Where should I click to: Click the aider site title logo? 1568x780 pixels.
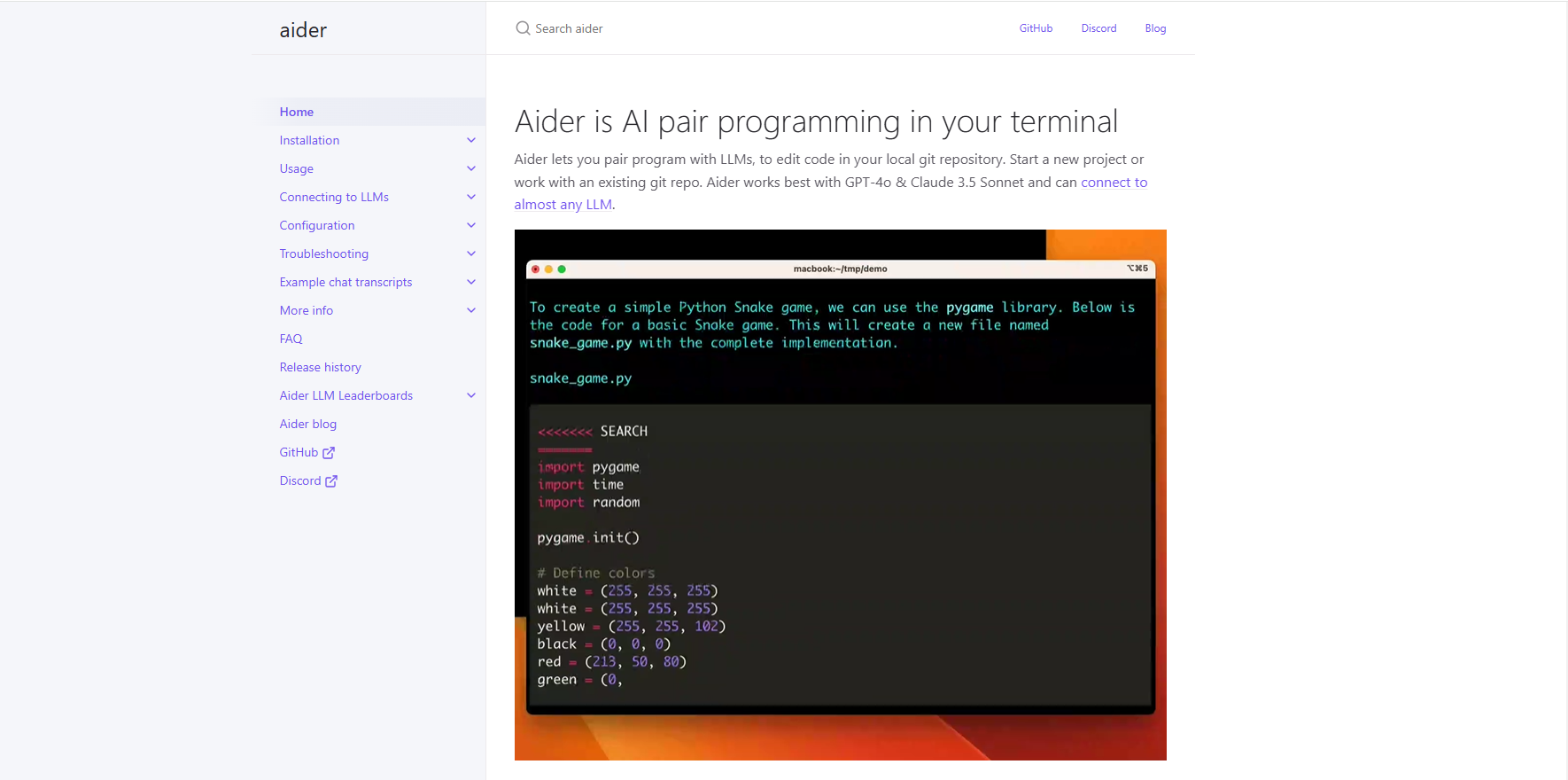[x=303, y=30]
